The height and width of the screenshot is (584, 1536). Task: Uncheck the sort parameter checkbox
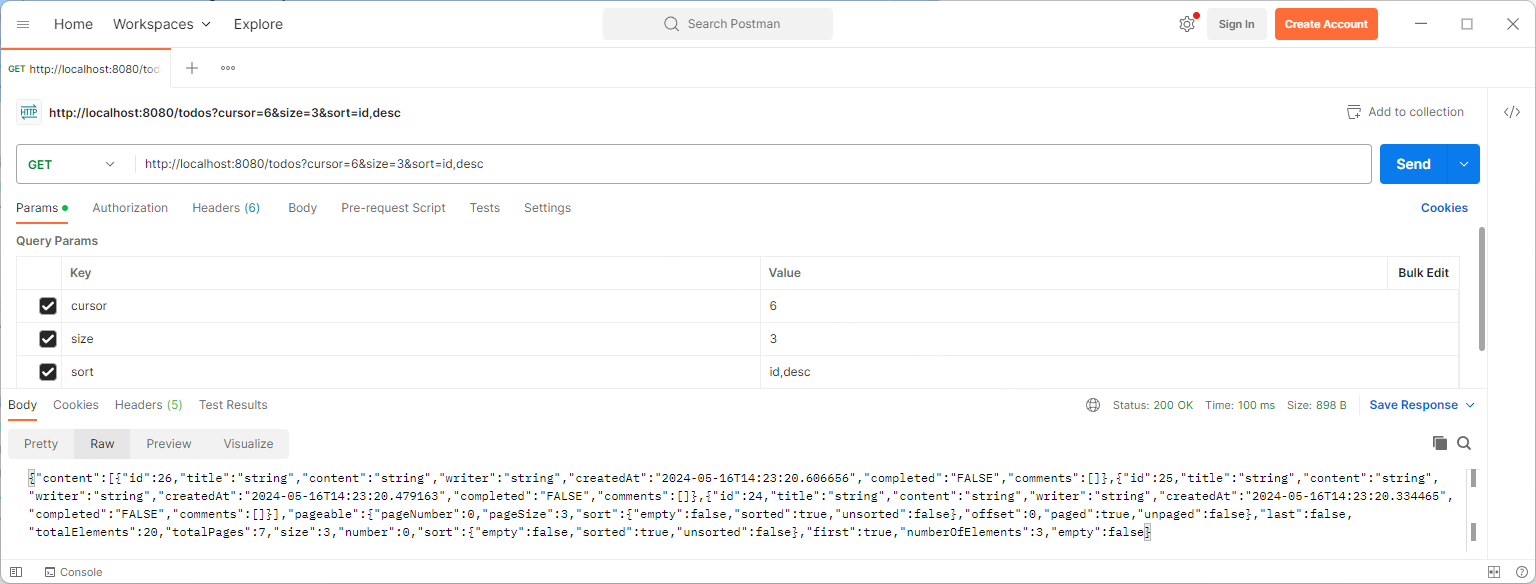47,372
